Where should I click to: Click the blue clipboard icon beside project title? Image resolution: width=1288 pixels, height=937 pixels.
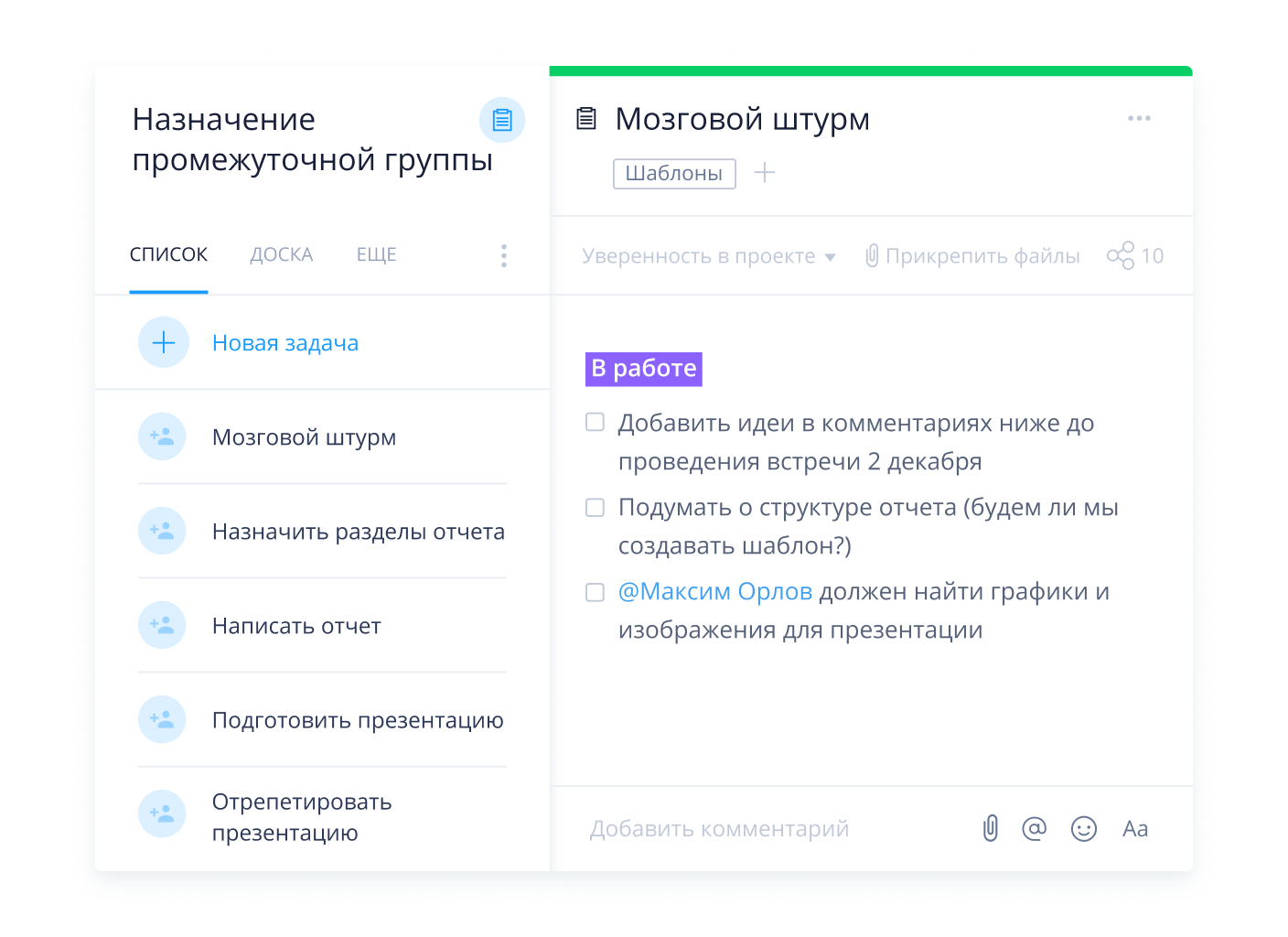(x=502, y=120)
